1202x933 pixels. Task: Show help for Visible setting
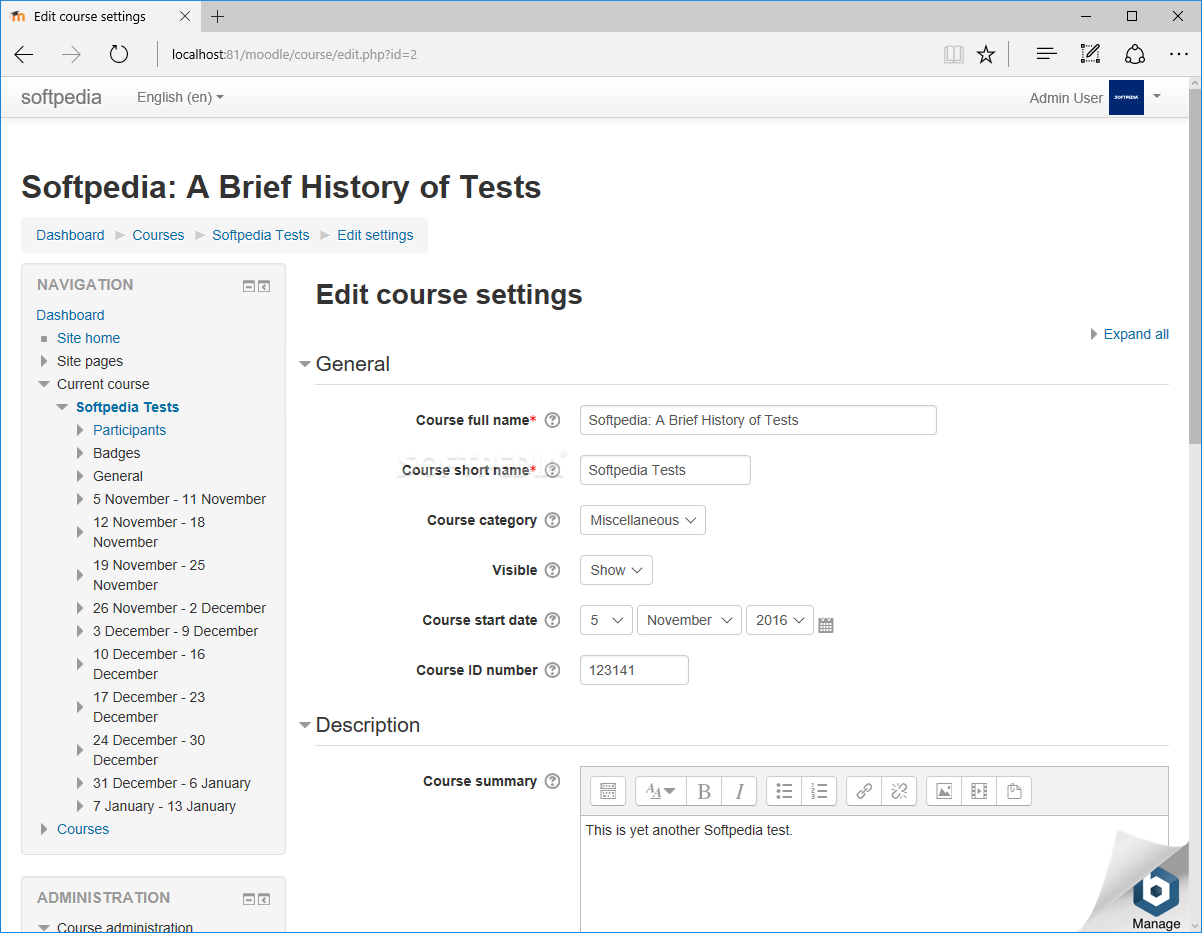pyautogui.click(x=552, y=570)
